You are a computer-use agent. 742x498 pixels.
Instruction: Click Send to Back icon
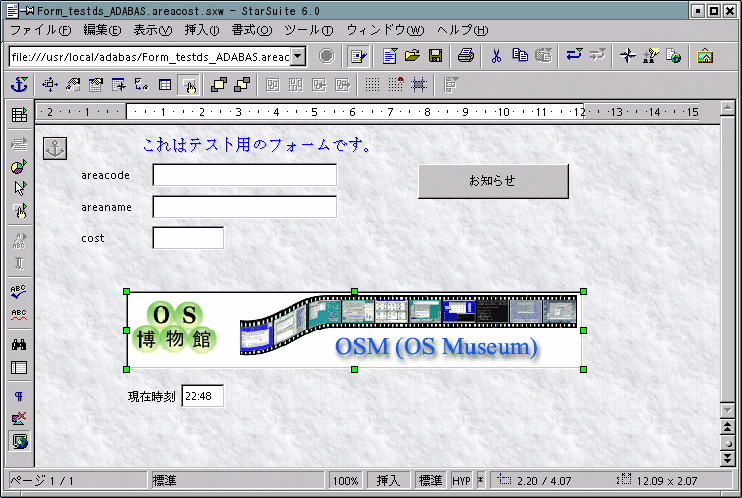click(242, 85)
